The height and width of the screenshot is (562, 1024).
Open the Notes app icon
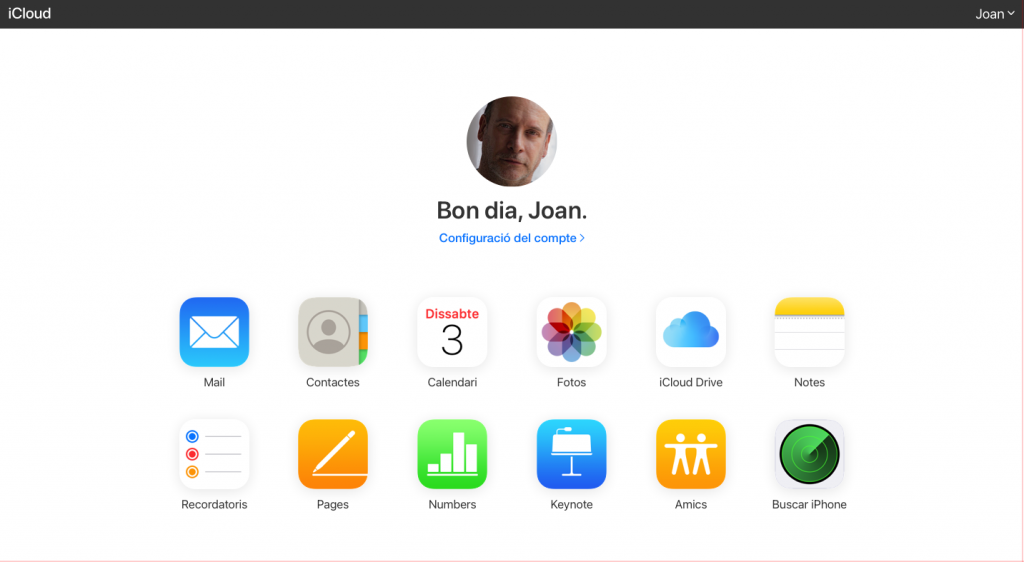click(809, 332)
